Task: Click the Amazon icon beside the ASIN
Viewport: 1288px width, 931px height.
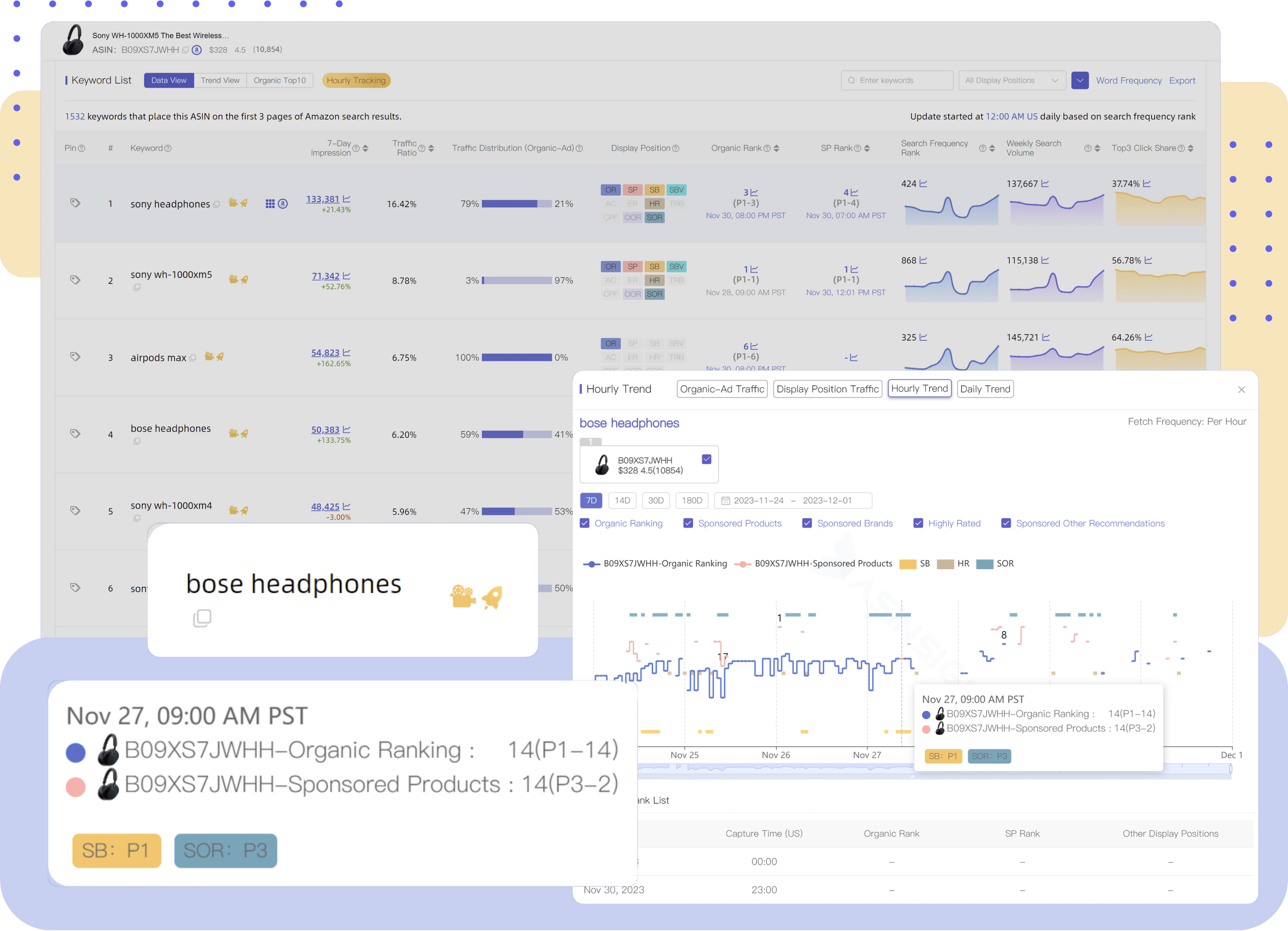Action: pyautogui.click(x=197, y=50)
